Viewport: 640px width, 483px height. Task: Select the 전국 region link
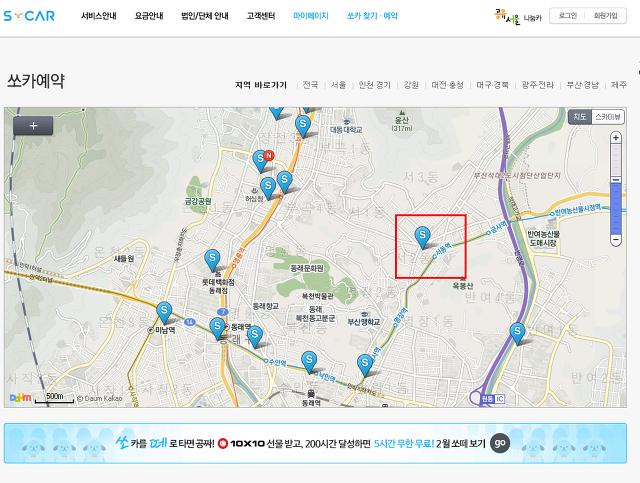[x=310, y=85]
